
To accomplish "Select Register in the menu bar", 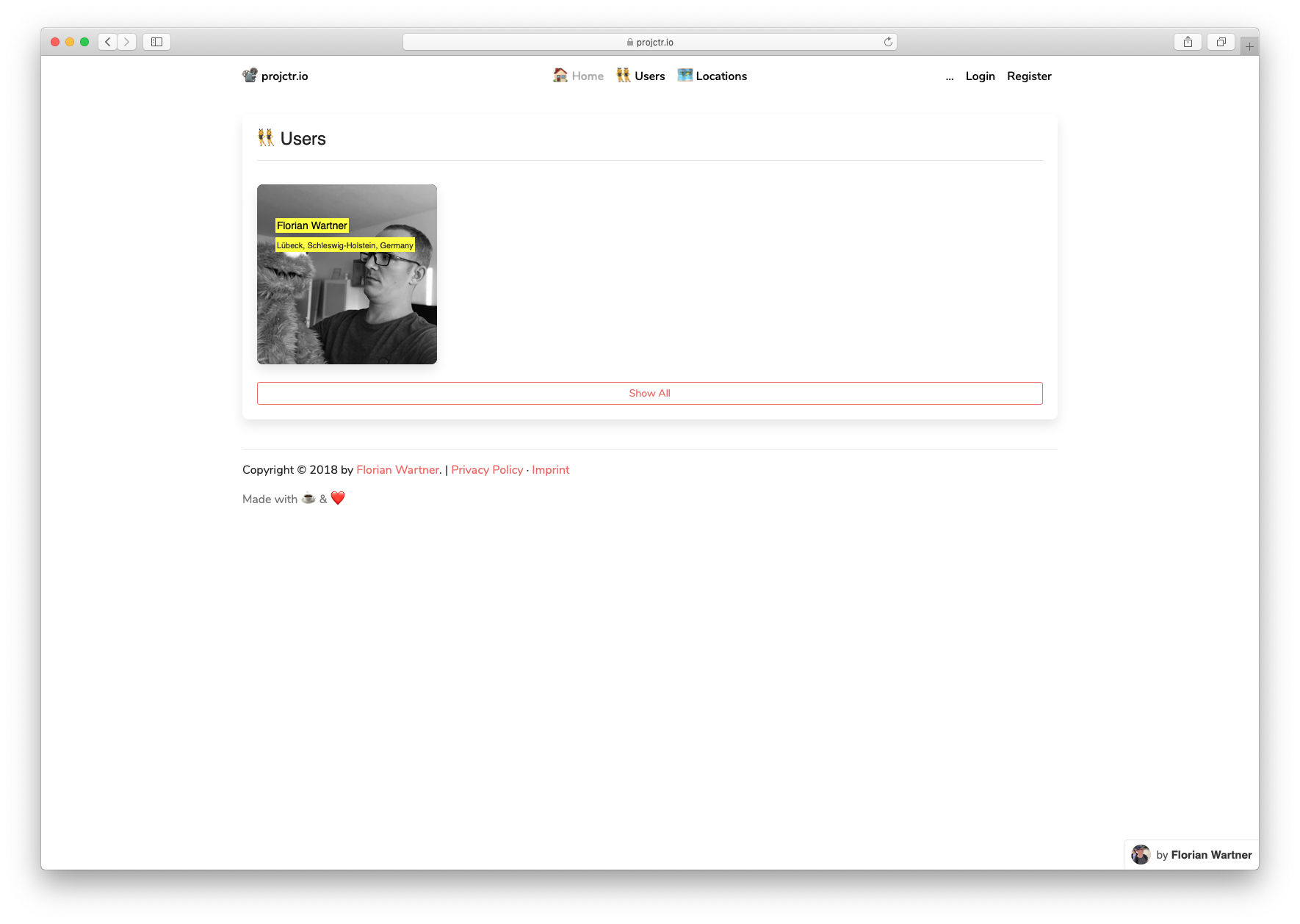I will tap(1029, 76).
